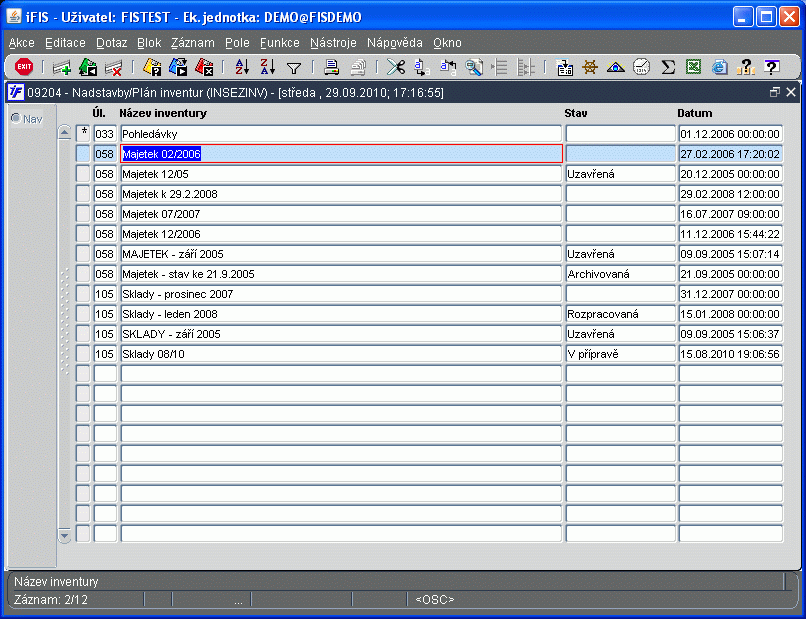Click the context help question mark window icon
Viewport: 806px width, 619px height.
tap(771, 67)
